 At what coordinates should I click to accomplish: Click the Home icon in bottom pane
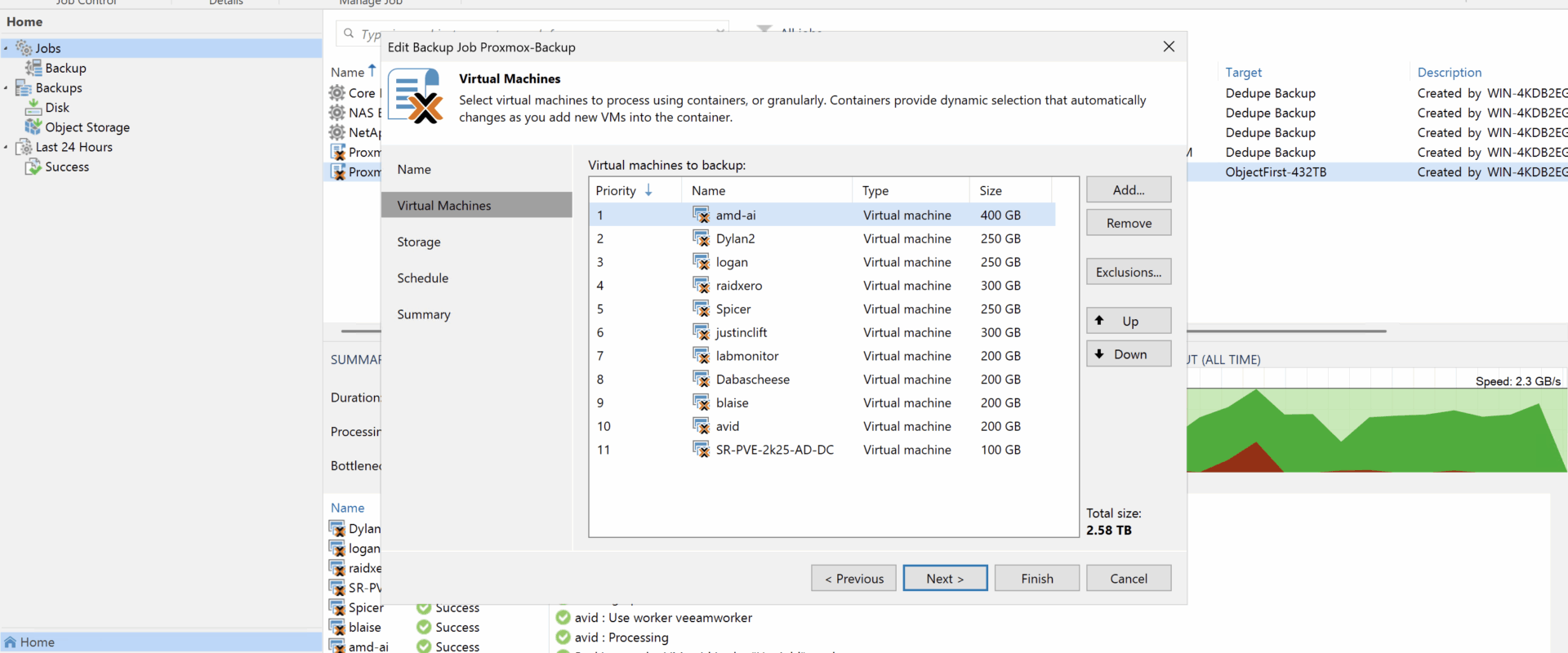coord(11,642)
